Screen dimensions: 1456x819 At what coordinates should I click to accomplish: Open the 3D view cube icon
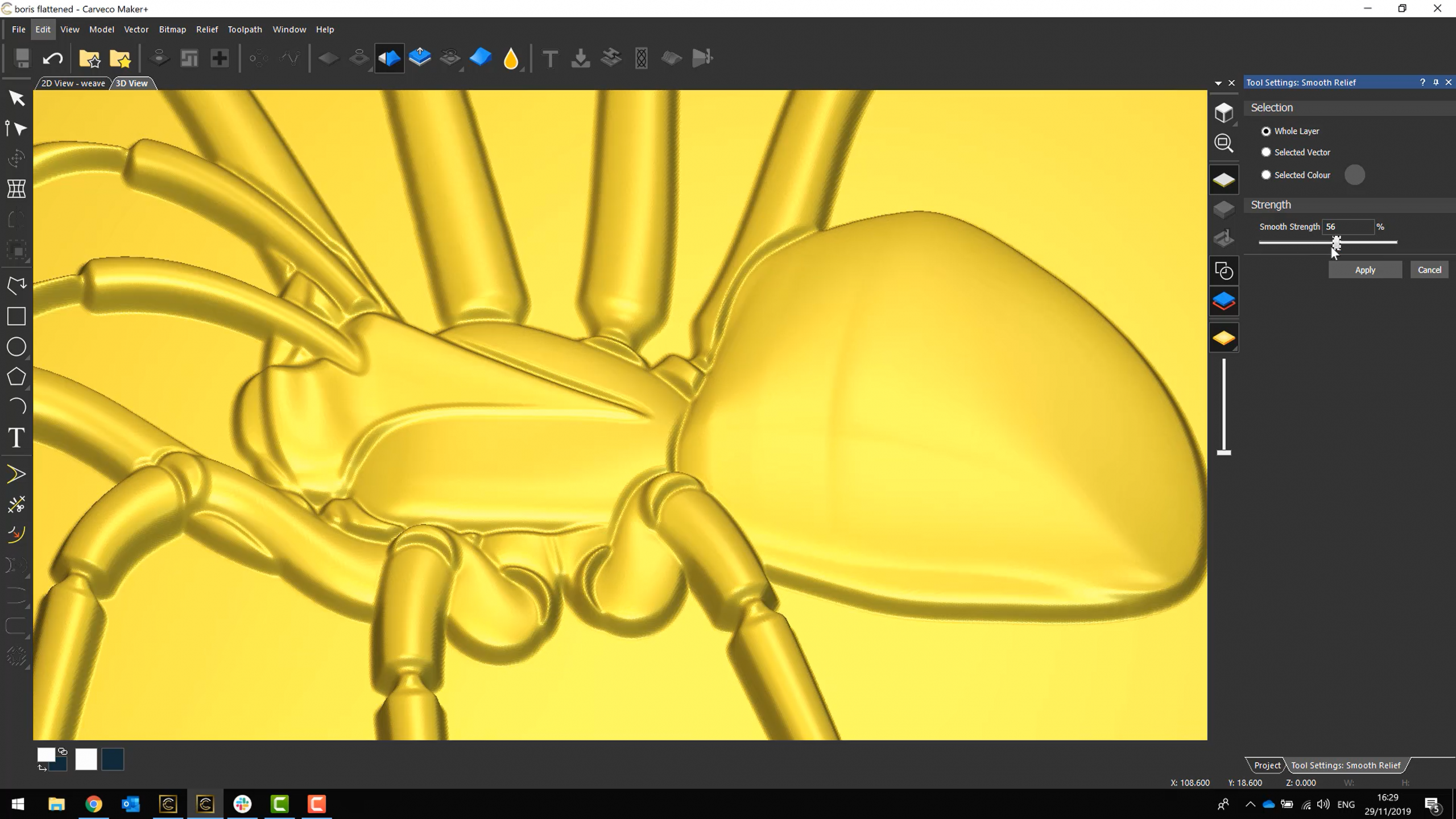(1223, 113)
